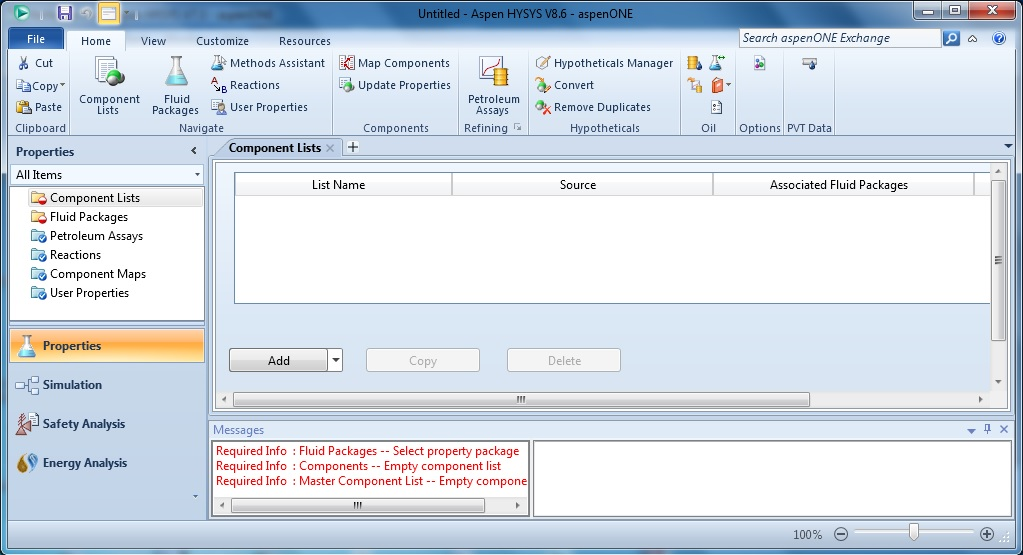Click the Search aspenONE Exchange field
Screen dimensions: 1023x555
click(x=839, y=38)
